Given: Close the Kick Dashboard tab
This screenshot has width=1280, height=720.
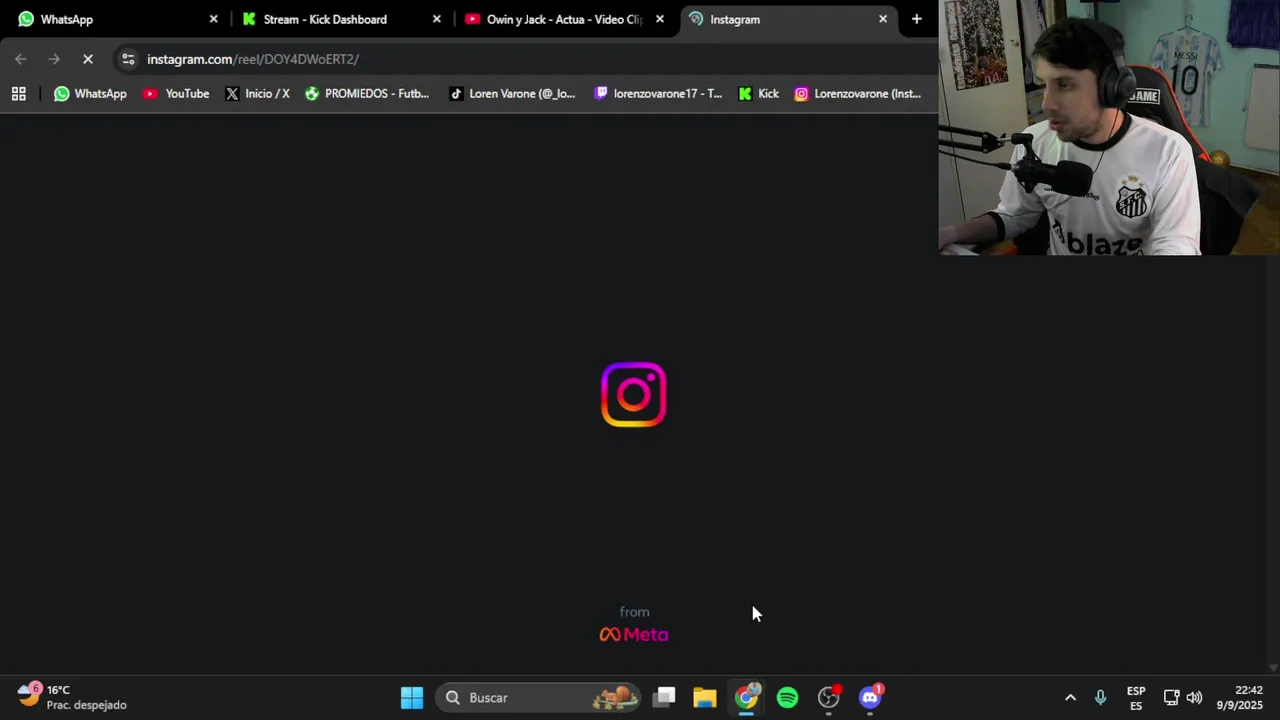Looking at the screenshot, I should tap(436, 19).
